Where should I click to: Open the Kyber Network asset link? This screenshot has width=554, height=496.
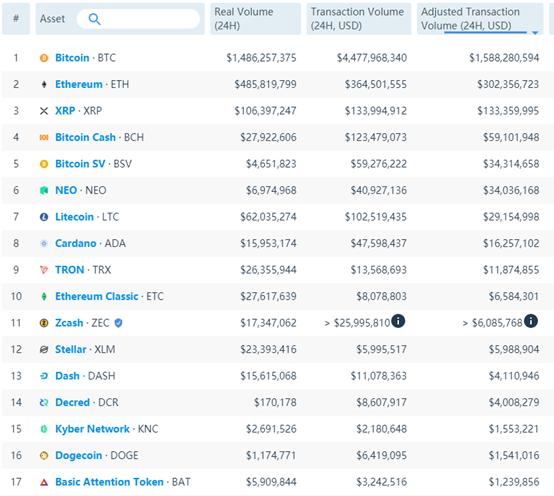click(x=93, y=429)
